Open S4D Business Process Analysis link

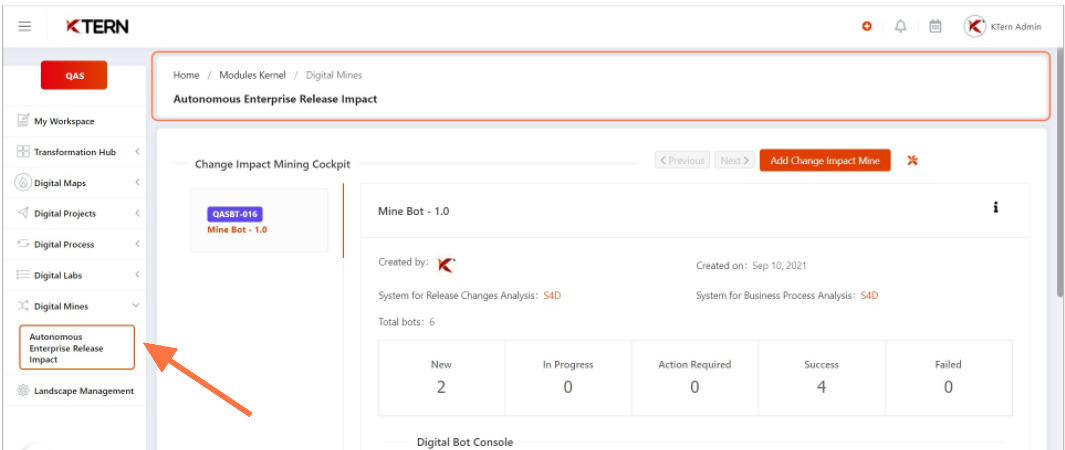869,296
